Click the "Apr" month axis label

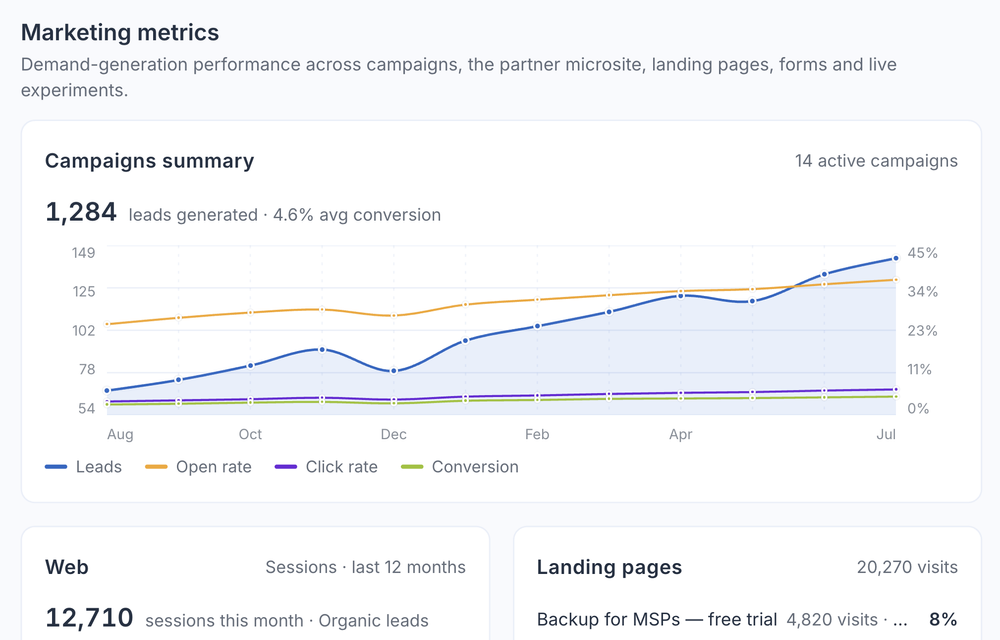(x=680, y=434)
